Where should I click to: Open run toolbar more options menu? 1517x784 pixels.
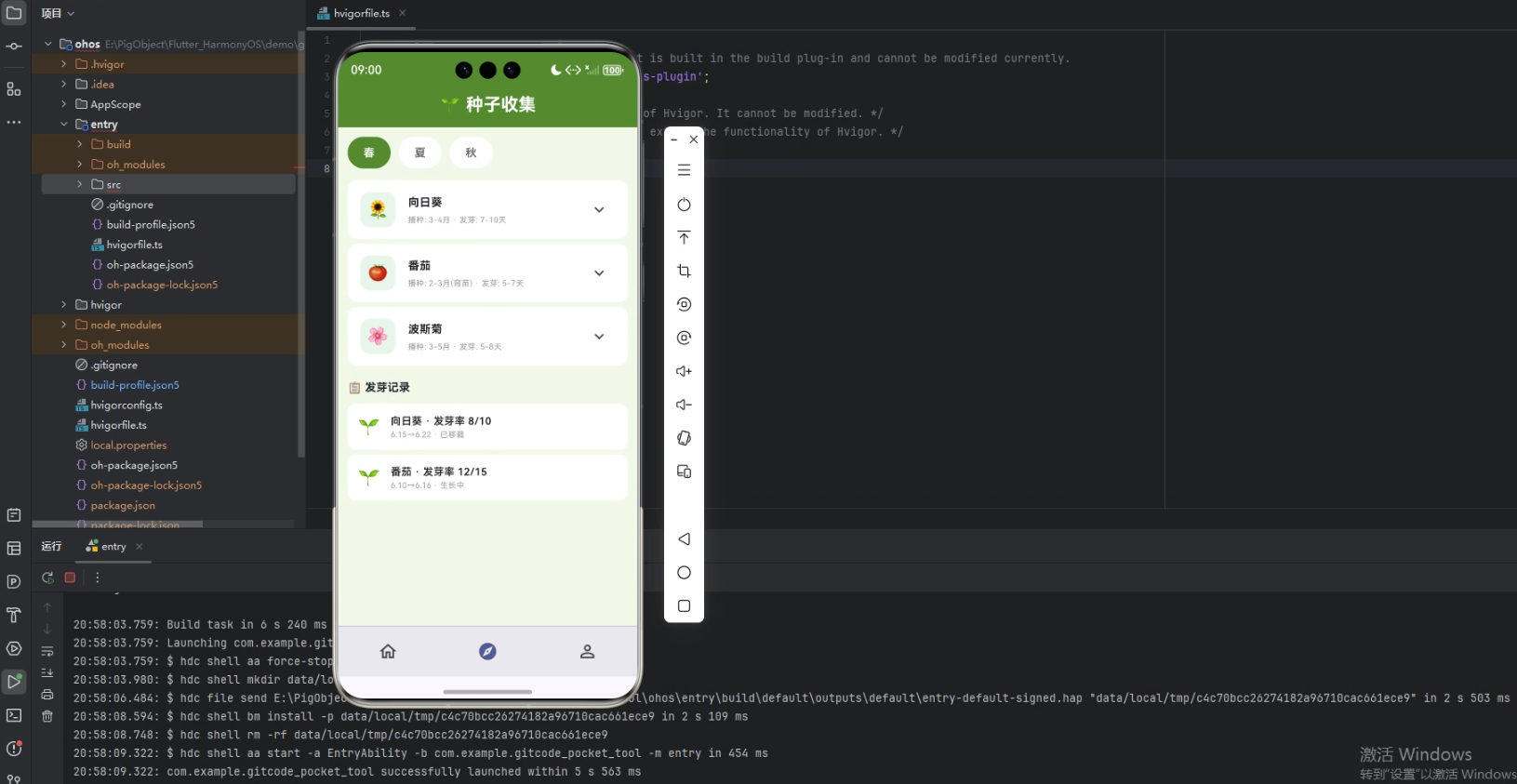(x=98, y=578)
